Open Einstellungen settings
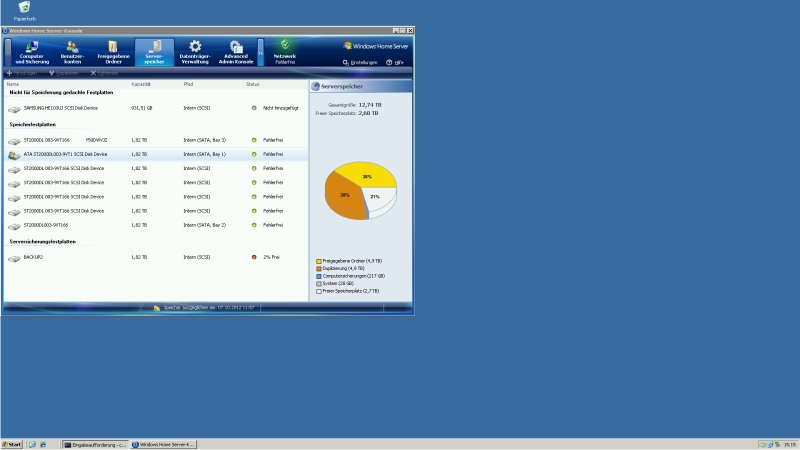 (360, 62)
